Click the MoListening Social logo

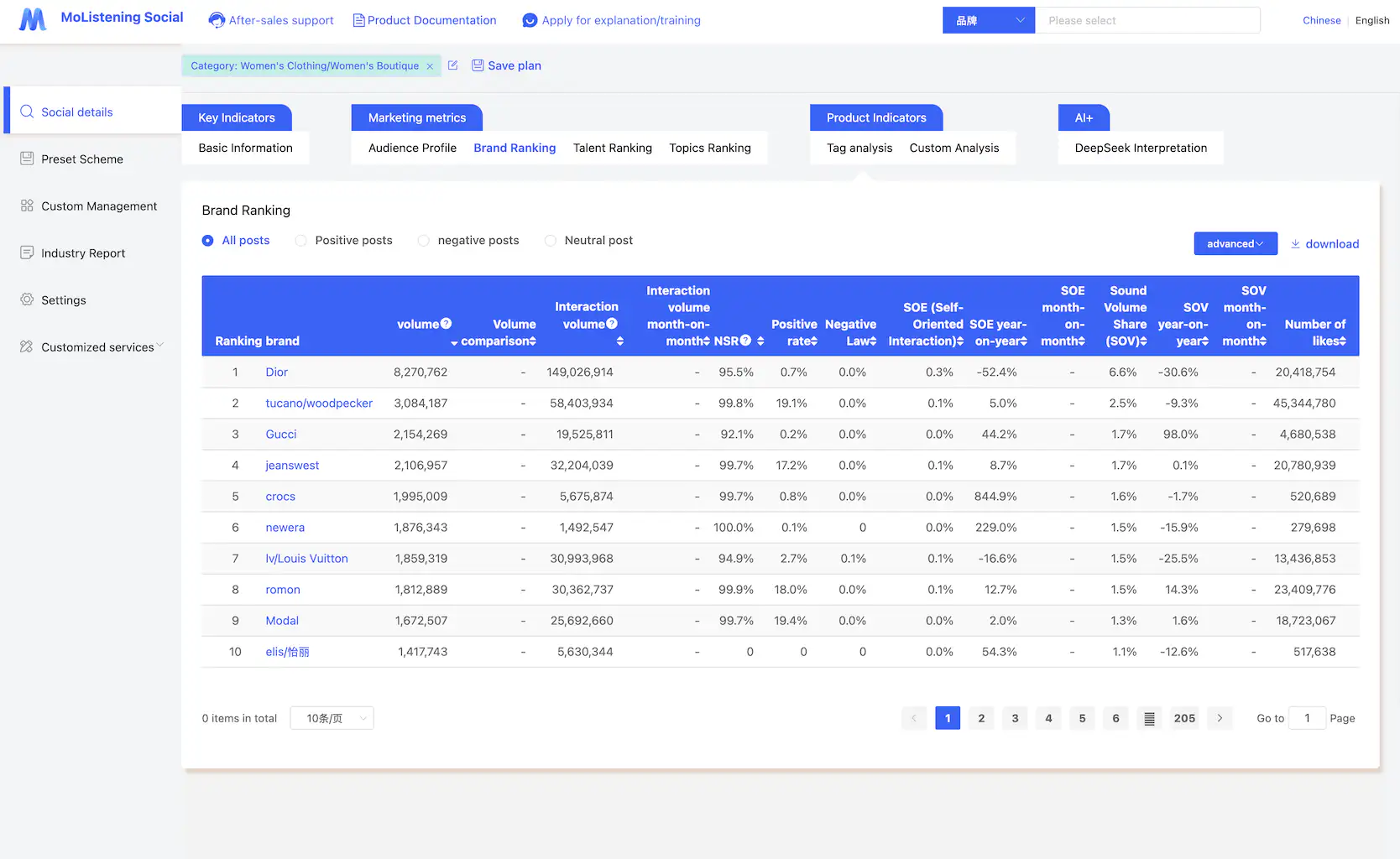pyautogui.click(x=98, y=17)
